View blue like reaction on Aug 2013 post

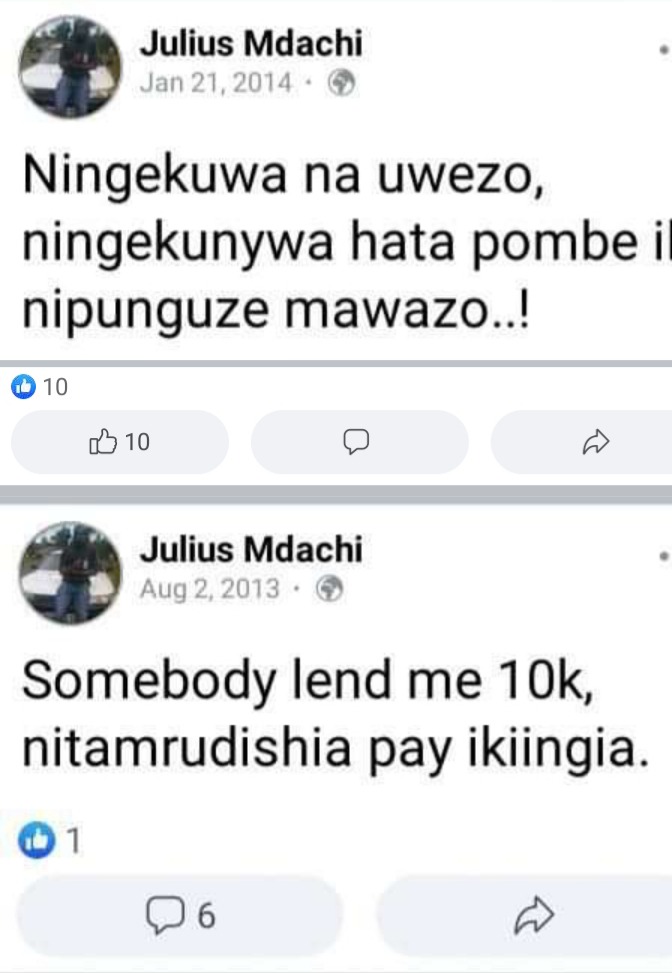[x=37, y=840]
